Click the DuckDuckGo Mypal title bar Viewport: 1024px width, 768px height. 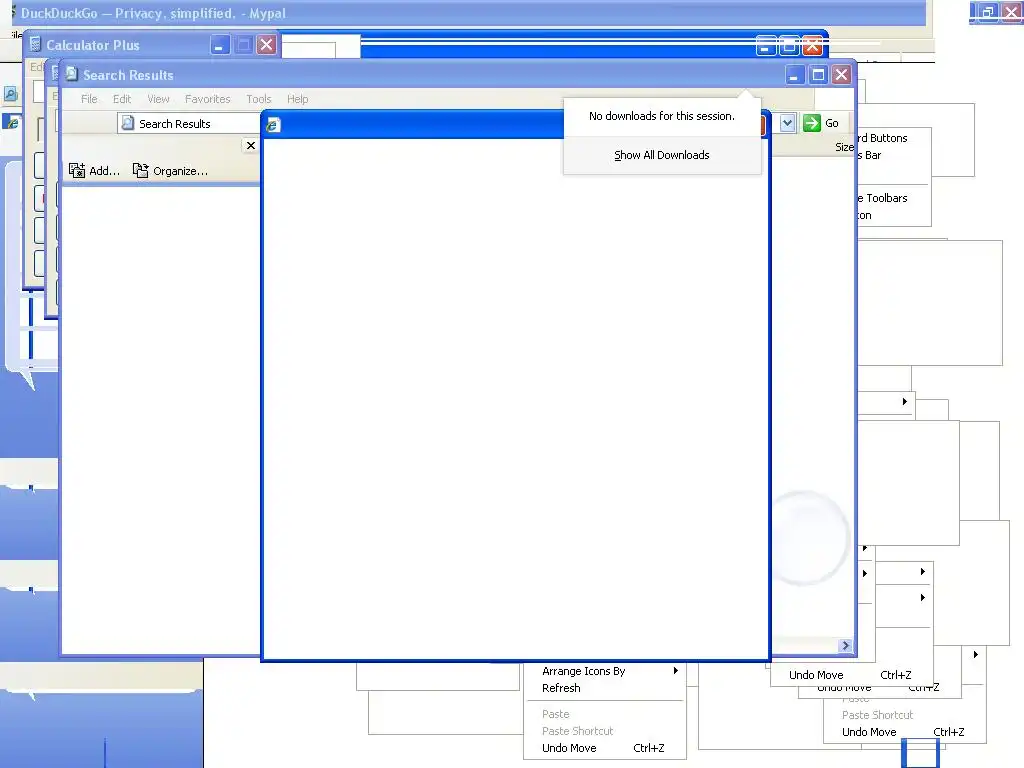[x=468, y=13]
